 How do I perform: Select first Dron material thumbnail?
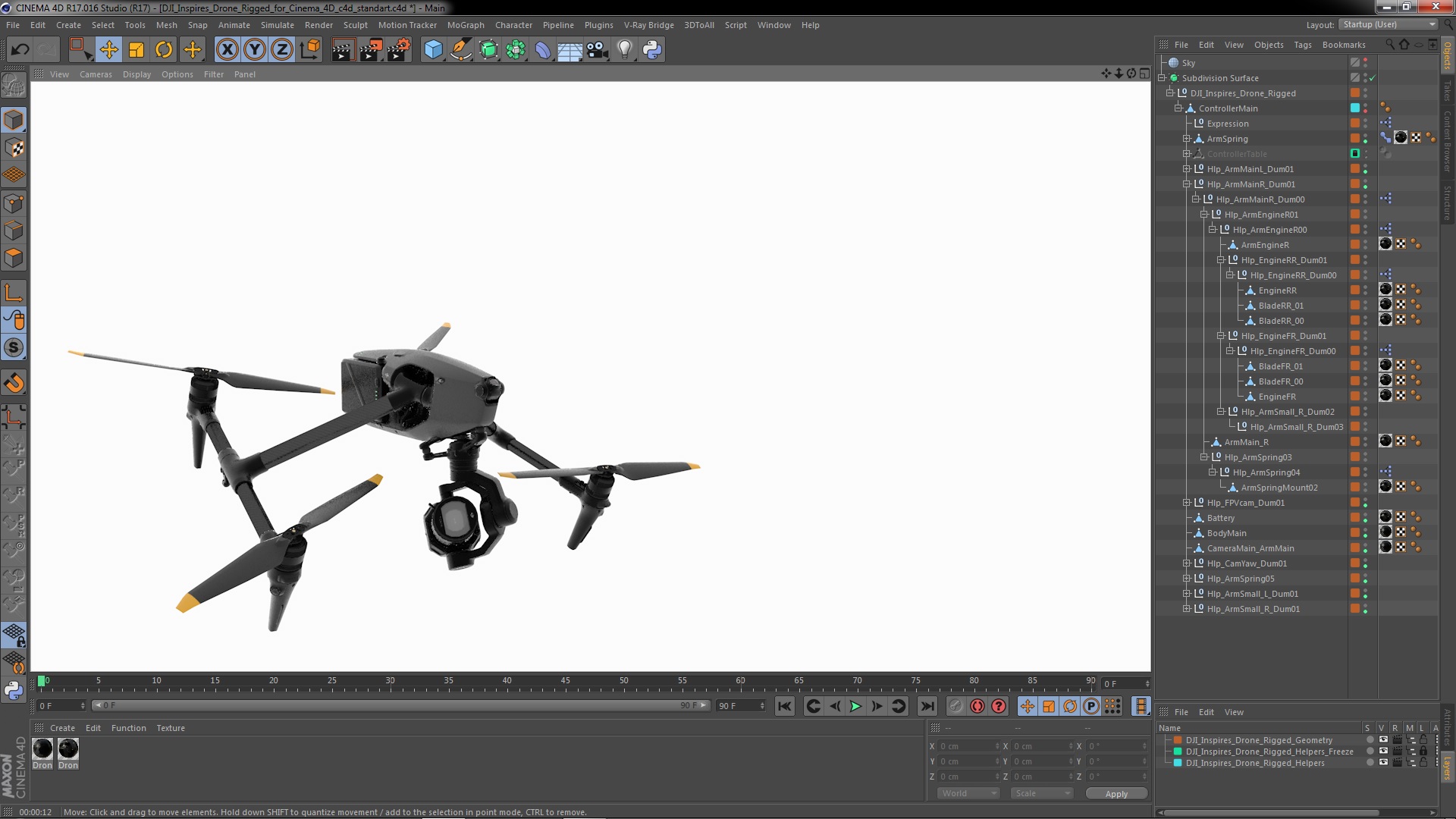pos(42,749)
